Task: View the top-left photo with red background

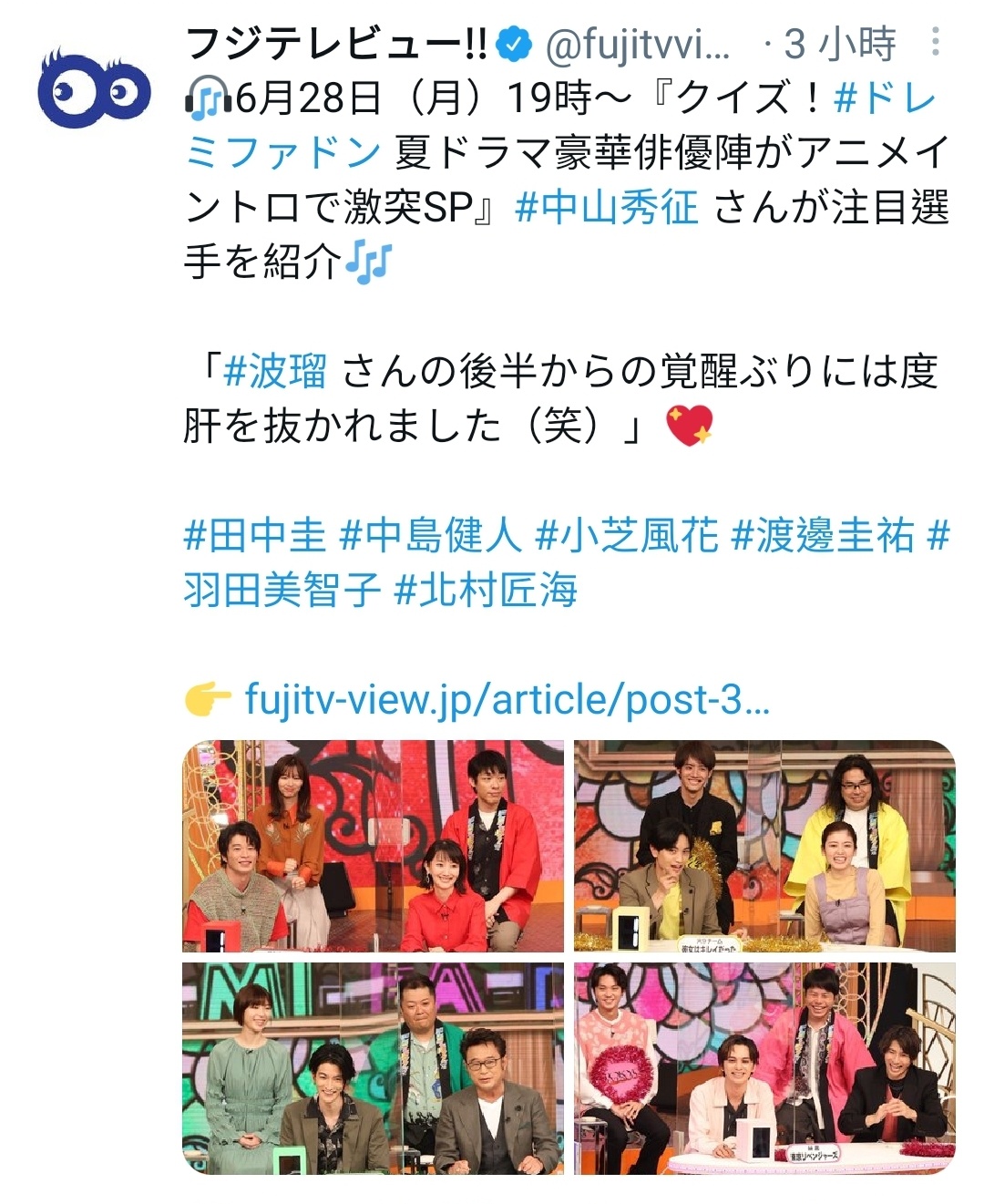Action: click(374, 847)
